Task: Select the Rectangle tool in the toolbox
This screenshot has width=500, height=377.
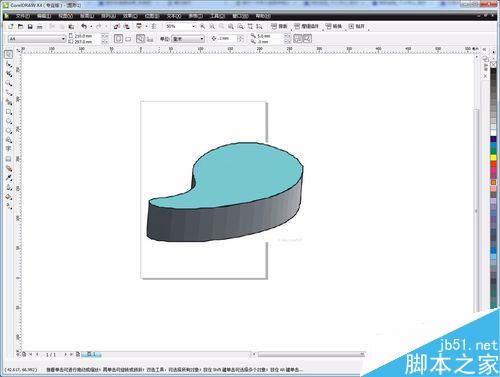Action: pos(9,112)
